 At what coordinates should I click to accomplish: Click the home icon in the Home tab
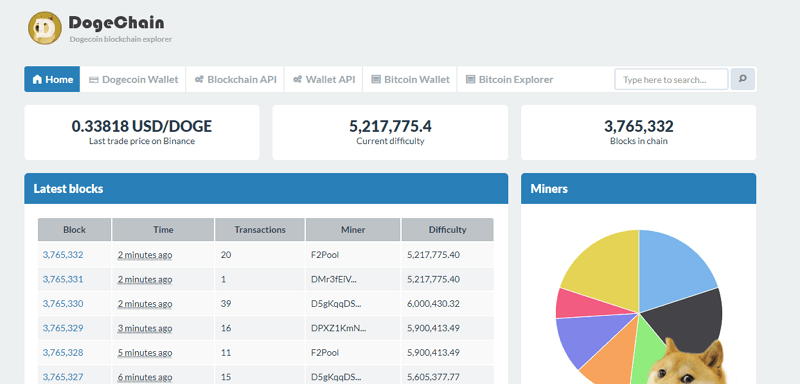37,80
